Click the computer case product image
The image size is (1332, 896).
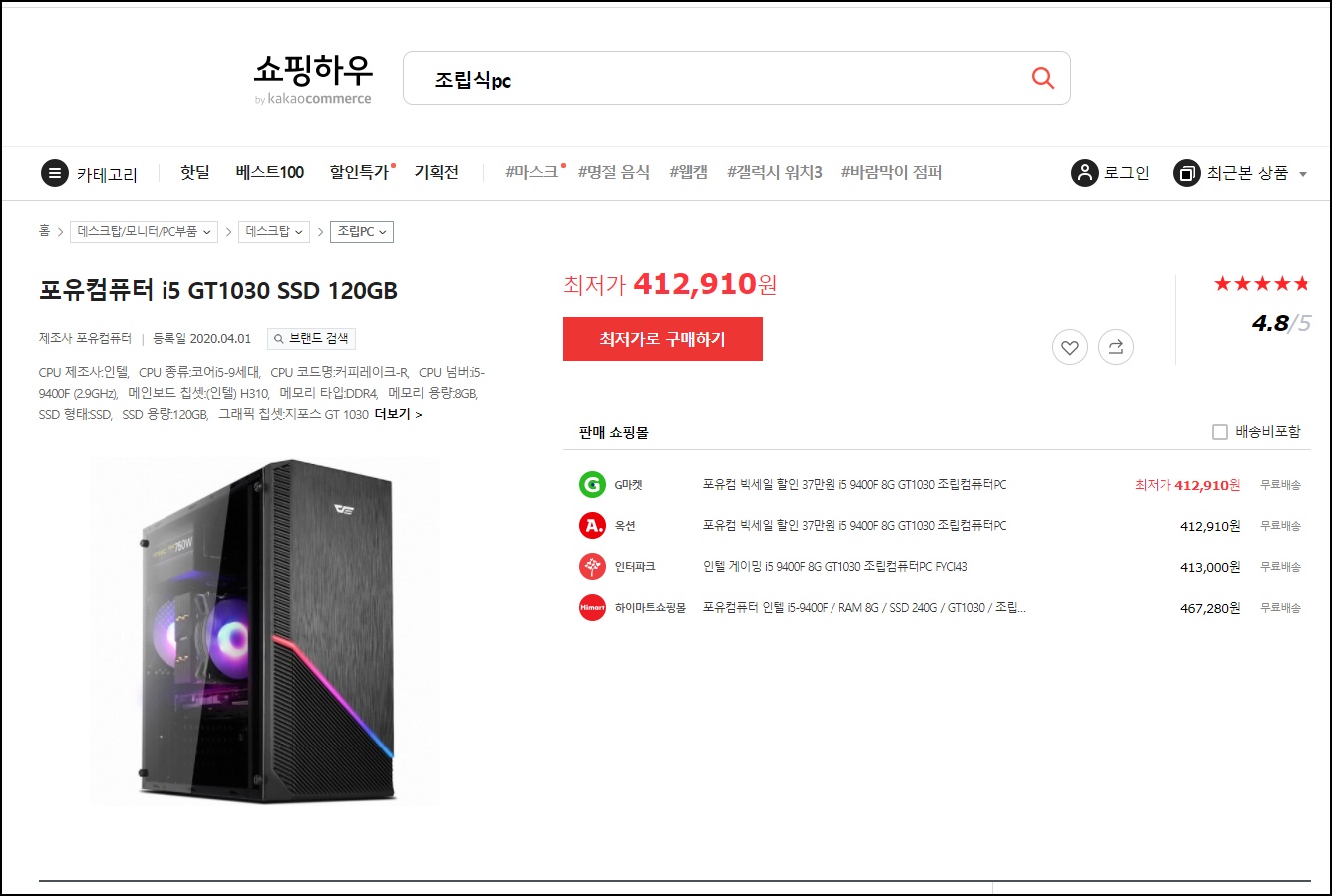[265, 631]
